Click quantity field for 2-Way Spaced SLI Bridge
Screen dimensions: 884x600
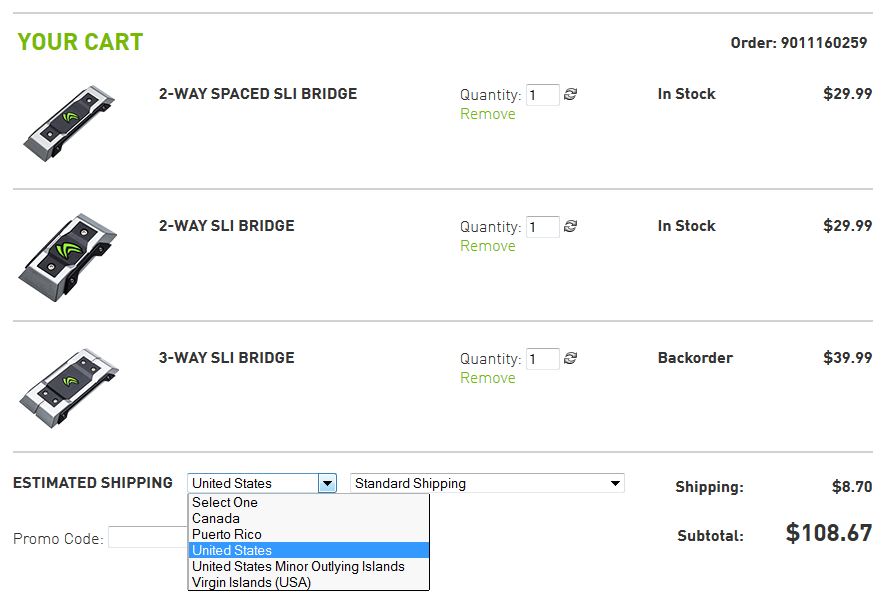click(x=543, y=95)
